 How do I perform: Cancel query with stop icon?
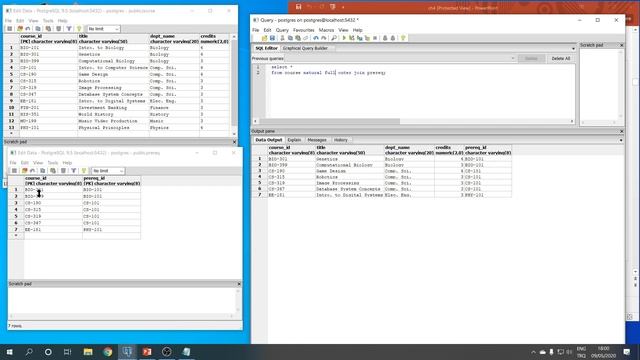coord(375,38)
